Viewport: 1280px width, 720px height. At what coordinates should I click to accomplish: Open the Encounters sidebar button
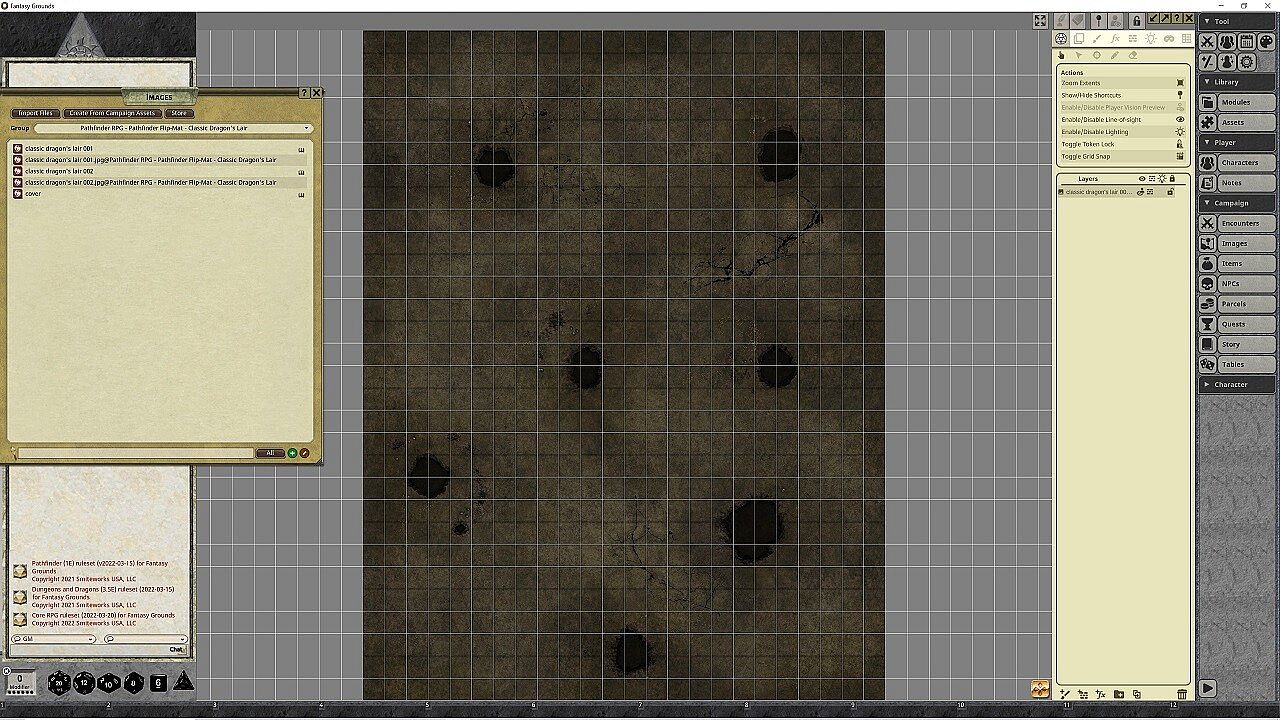coord(1246,223)
